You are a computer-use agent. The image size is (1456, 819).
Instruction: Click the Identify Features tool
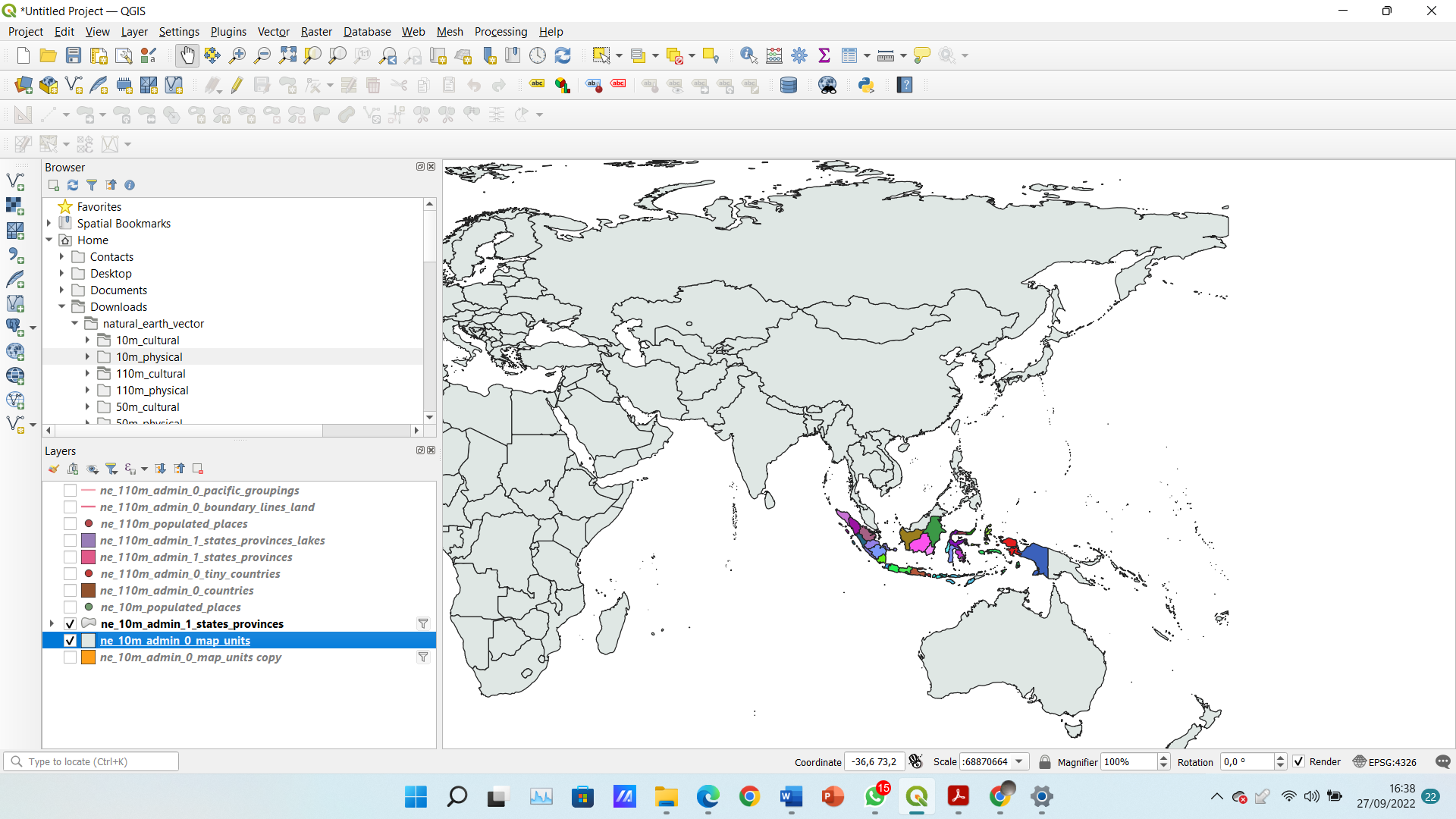click(748, 55)
